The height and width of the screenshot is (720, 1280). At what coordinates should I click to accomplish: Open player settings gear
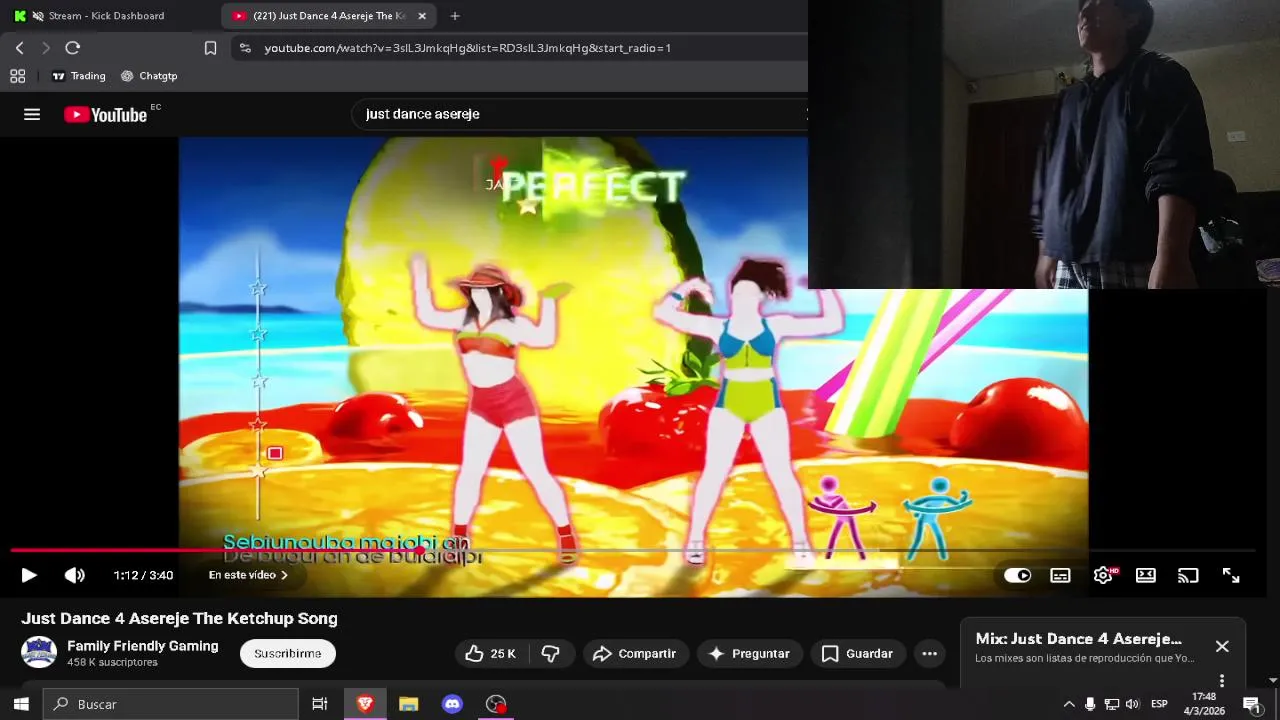click(1103, 575)
